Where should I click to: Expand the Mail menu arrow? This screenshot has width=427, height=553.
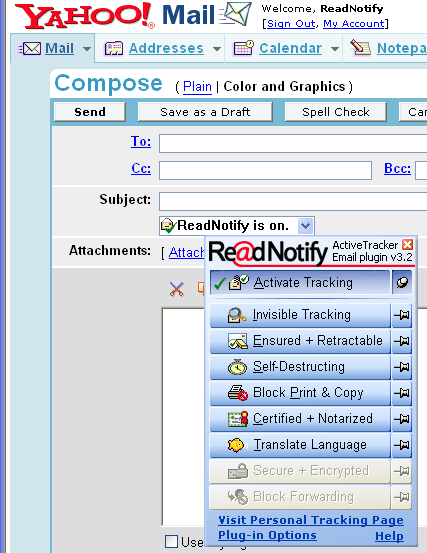[87, 49]
